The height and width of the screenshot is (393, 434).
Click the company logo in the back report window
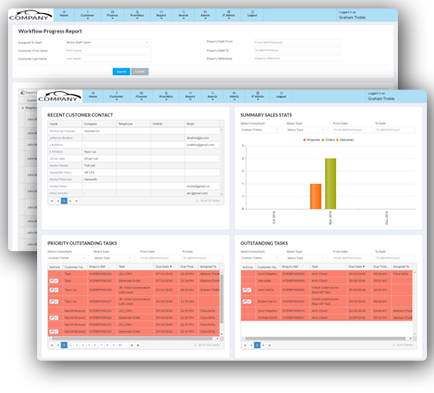[30, 15]
